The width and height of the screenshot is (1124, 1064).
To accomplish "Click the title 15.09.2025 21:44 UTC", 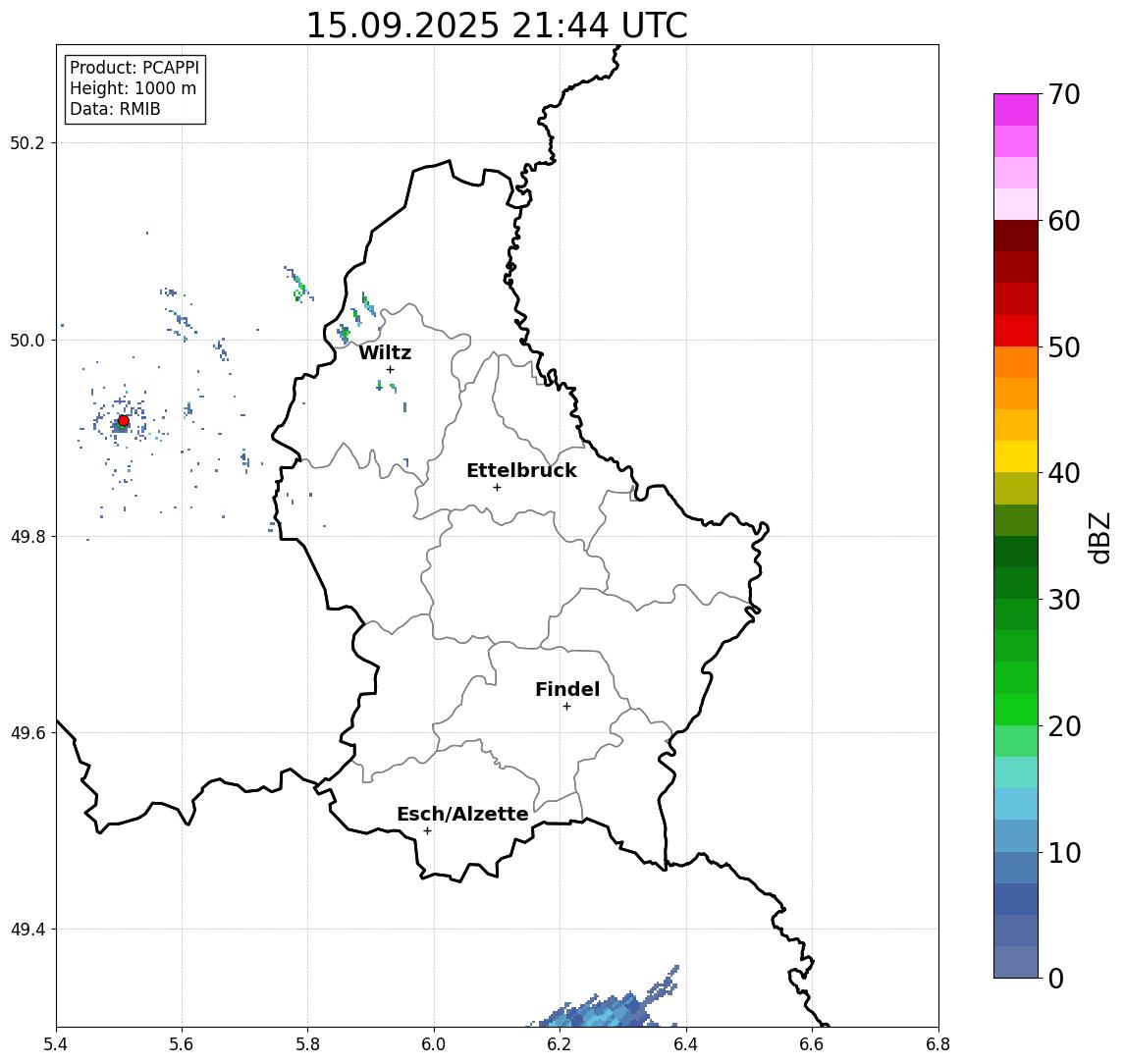I will pos(497,26).
